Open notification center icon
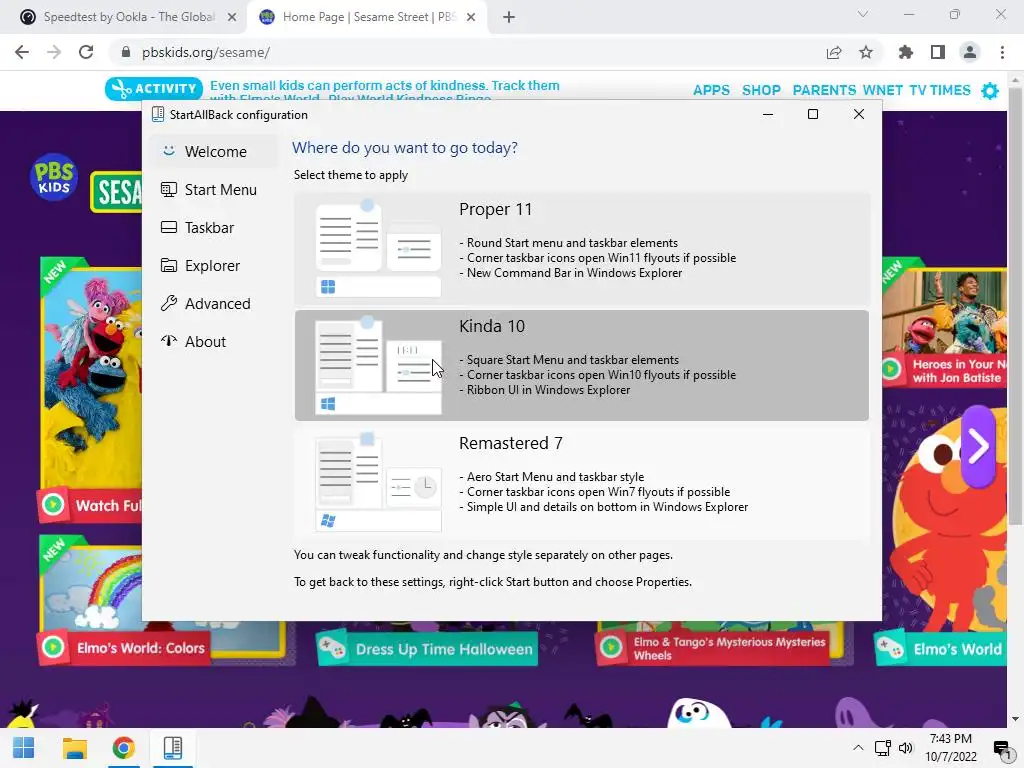The image size is (1024, 768). [1002, 748]
